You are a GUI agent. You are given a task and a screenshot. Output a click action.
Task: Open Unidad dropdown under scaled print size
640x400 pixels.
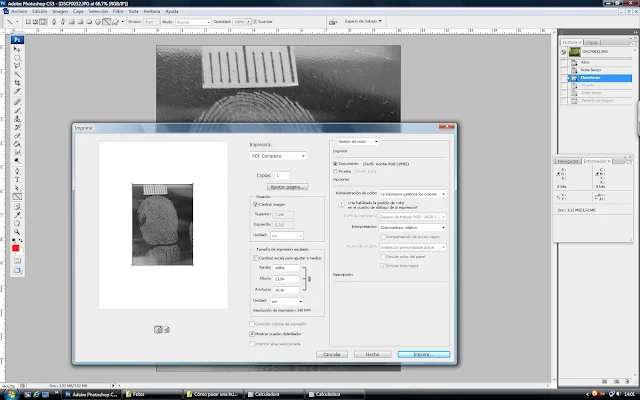[x=287, y=301]
